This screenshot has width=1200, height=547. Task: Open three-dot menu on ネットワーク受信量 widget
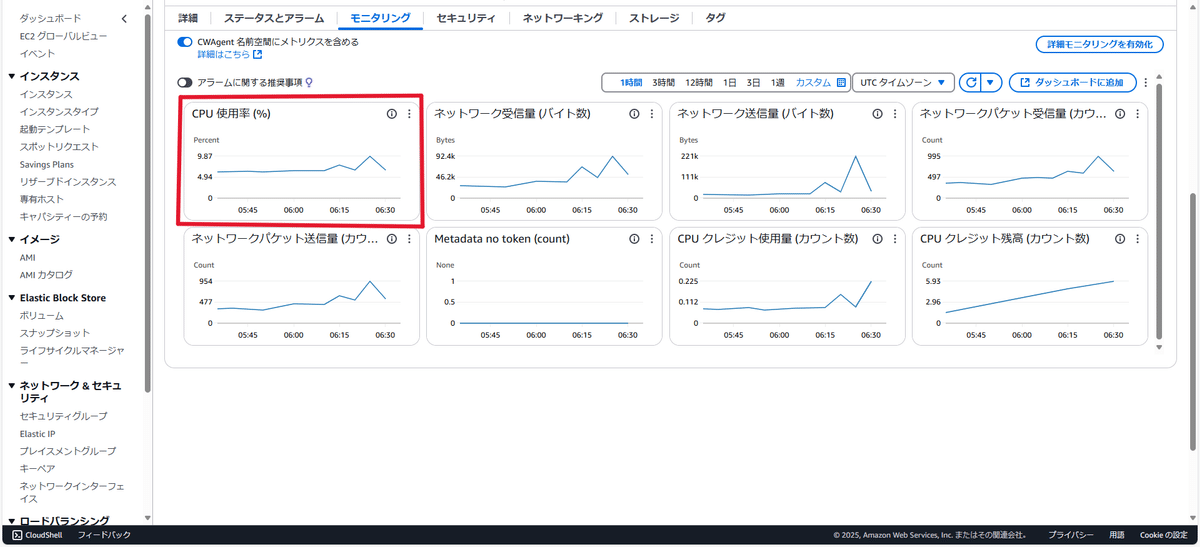pos(652,114)
